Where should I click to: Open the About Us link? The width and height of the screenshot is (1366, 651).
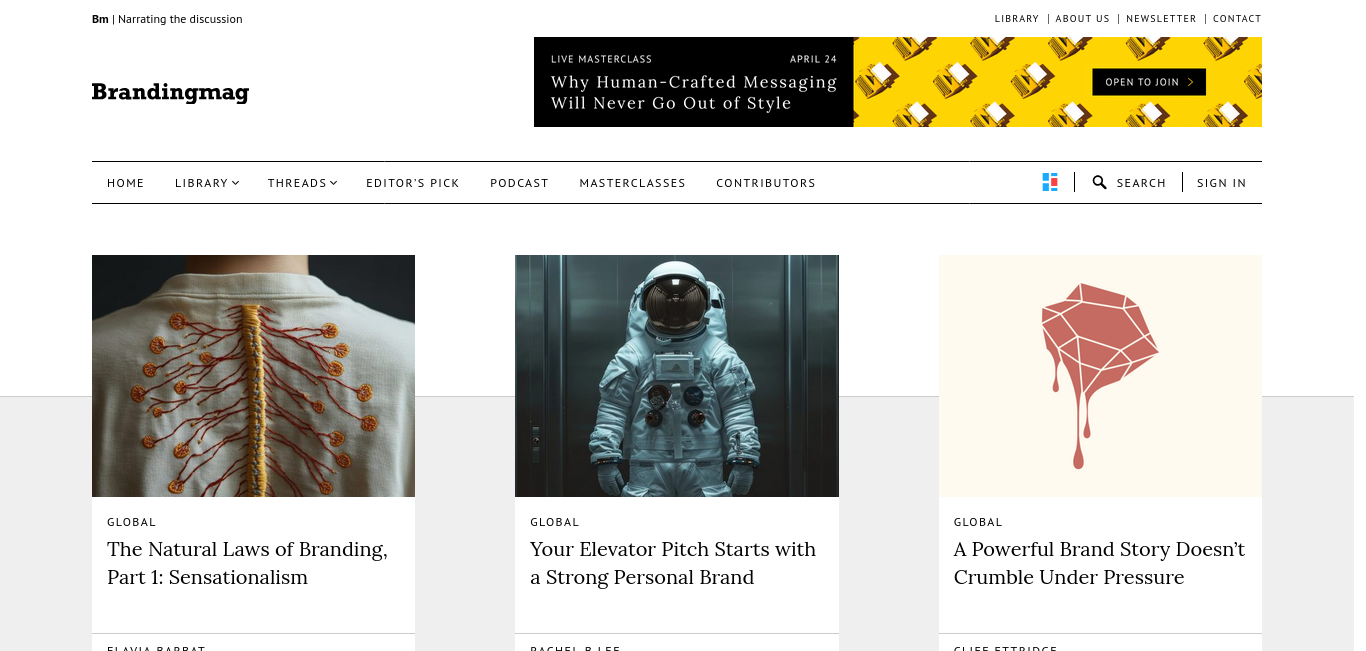point(1082,19)
